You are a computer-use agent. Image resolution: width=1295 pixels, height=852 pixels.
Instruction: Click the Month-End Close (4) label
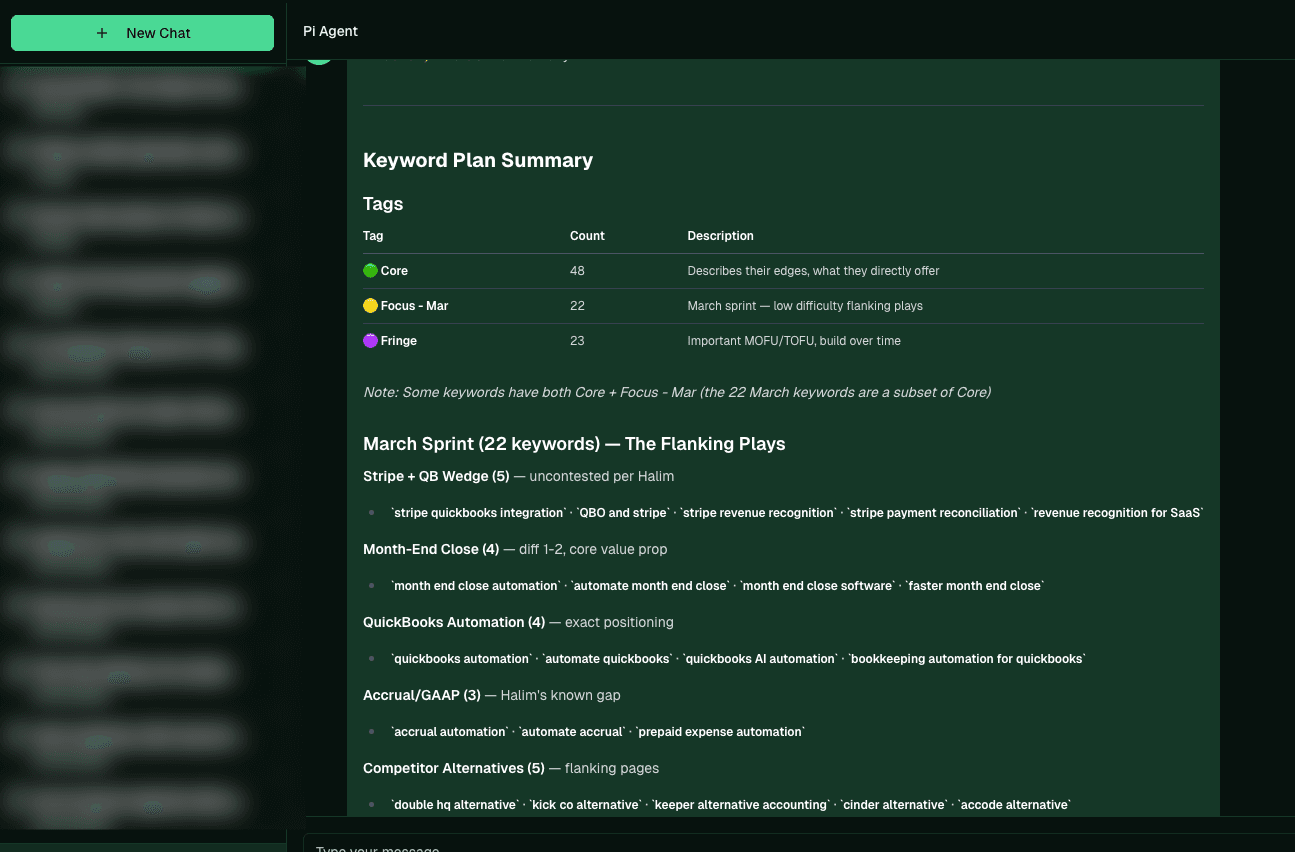(431, 549)
